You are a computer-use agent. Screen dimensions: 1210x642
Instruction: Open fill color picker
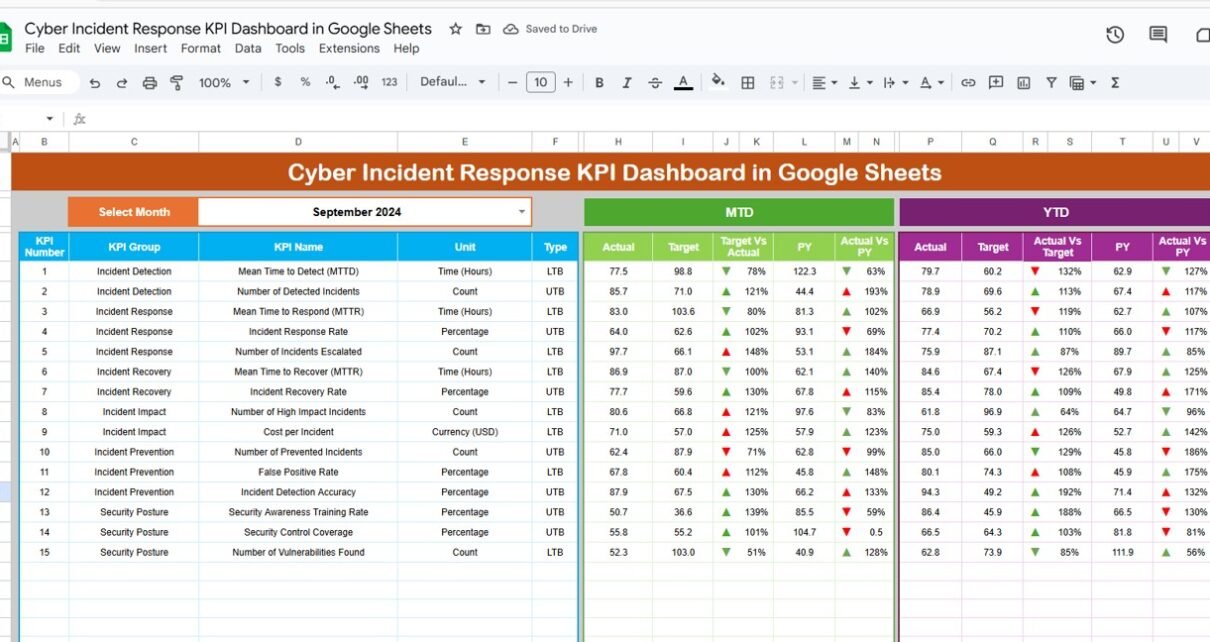718,83
